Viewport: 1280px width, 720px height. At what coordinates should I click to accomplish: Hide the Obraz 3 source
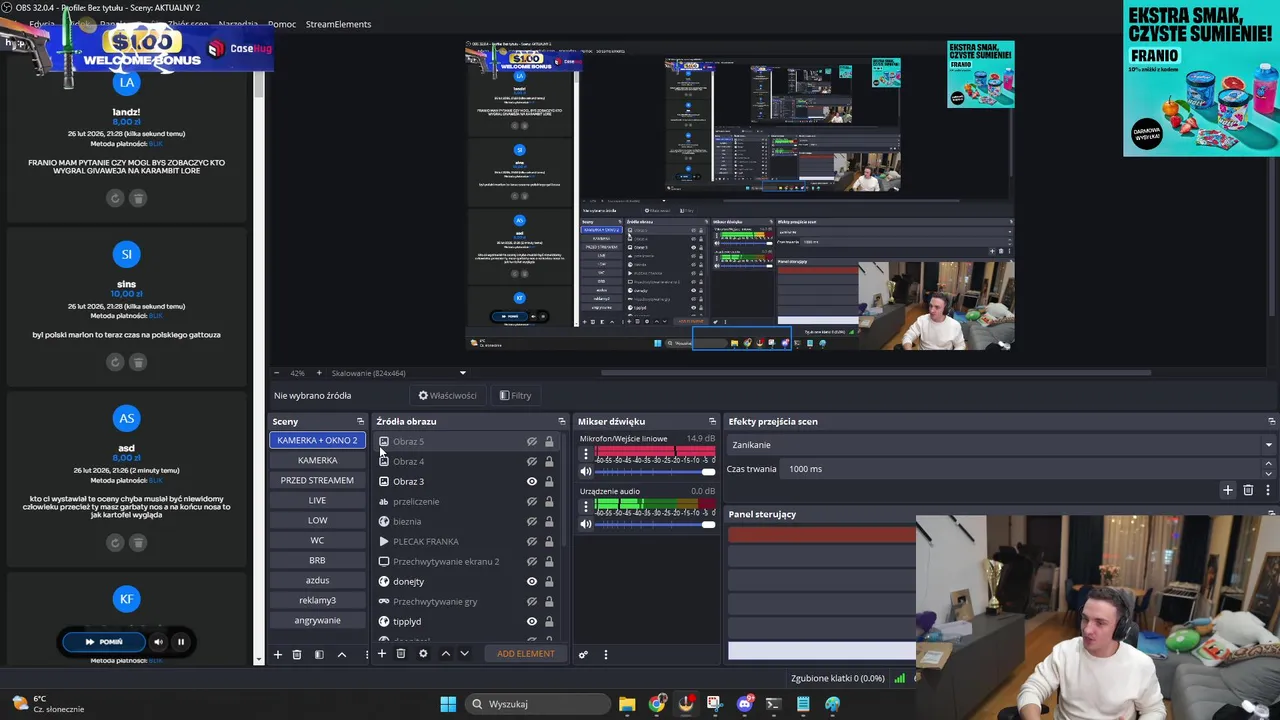(532, 481)
